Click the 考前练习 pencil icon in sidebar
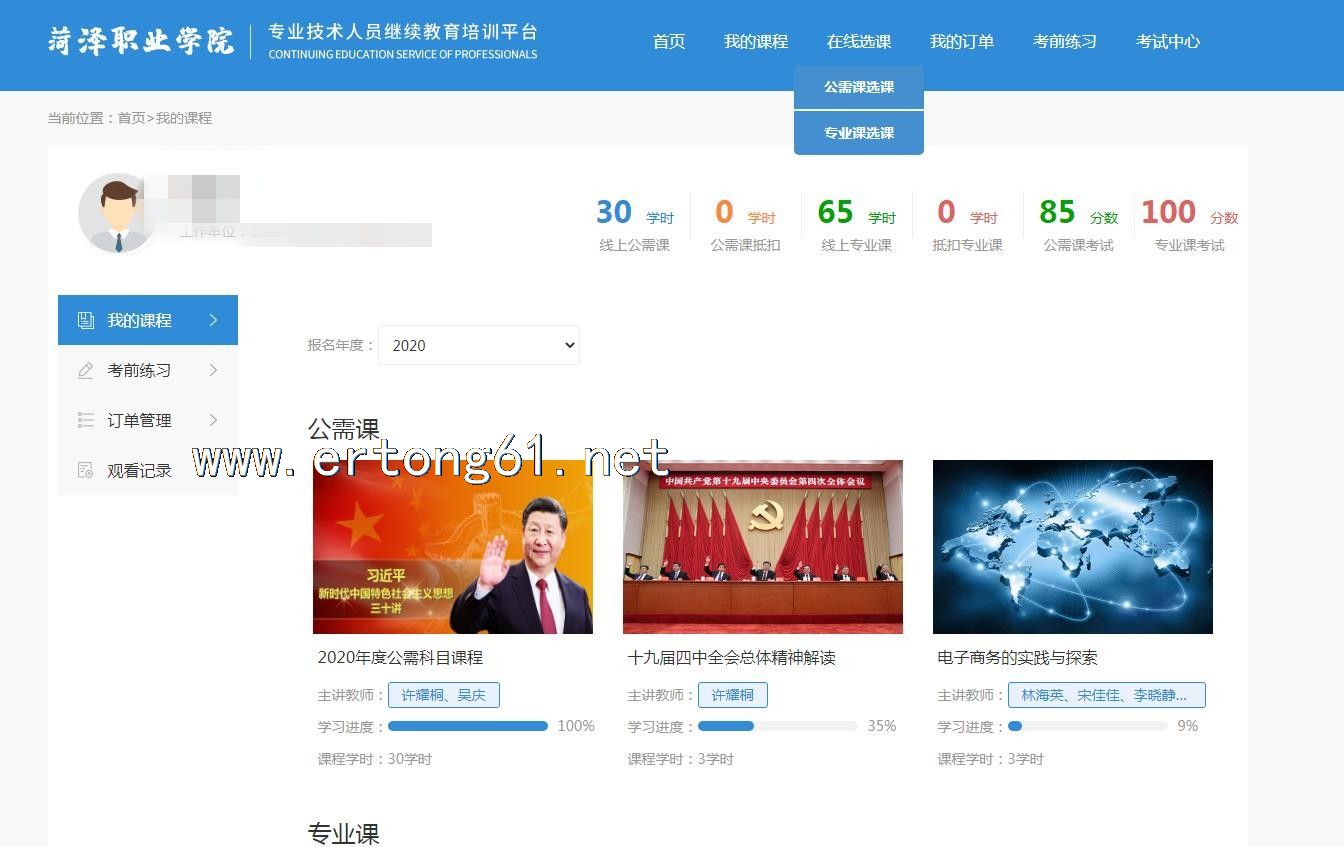The height and width of the screenshot is (847, 1344). 86,371
